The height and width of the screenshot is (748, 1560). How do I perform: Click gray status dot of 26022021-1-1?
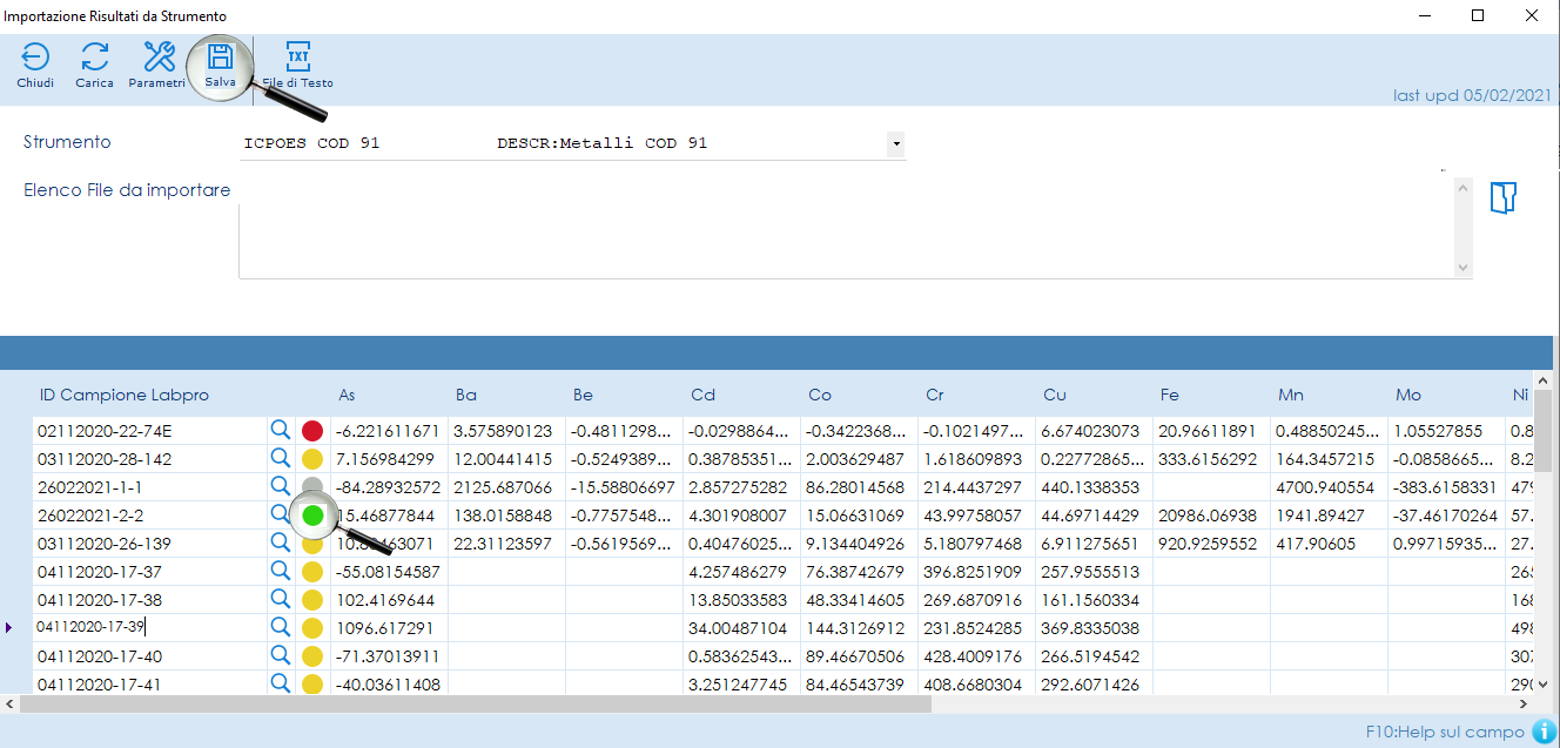point(312,487)
